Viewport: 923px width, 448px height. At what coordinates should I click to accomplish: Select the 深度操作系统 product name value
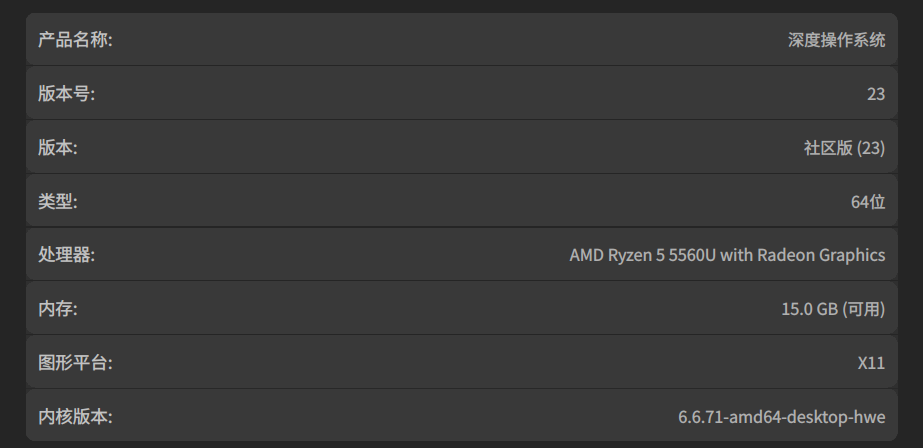(x=836, y=40)
